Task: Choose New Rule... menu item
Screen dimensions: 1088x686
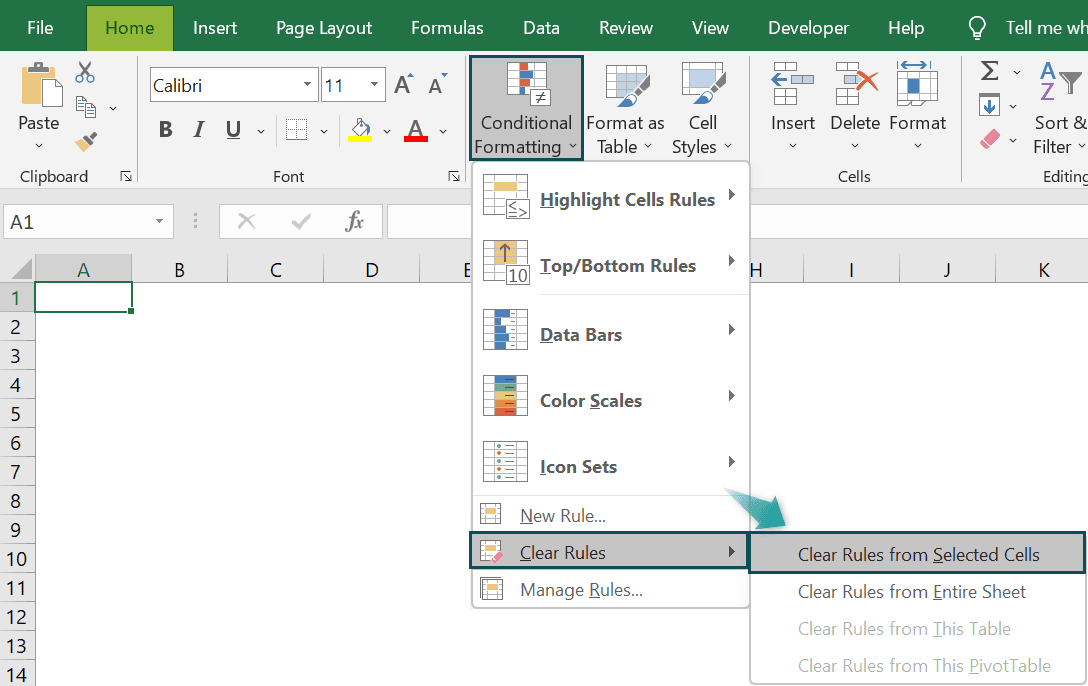Action: click(611, 515)
